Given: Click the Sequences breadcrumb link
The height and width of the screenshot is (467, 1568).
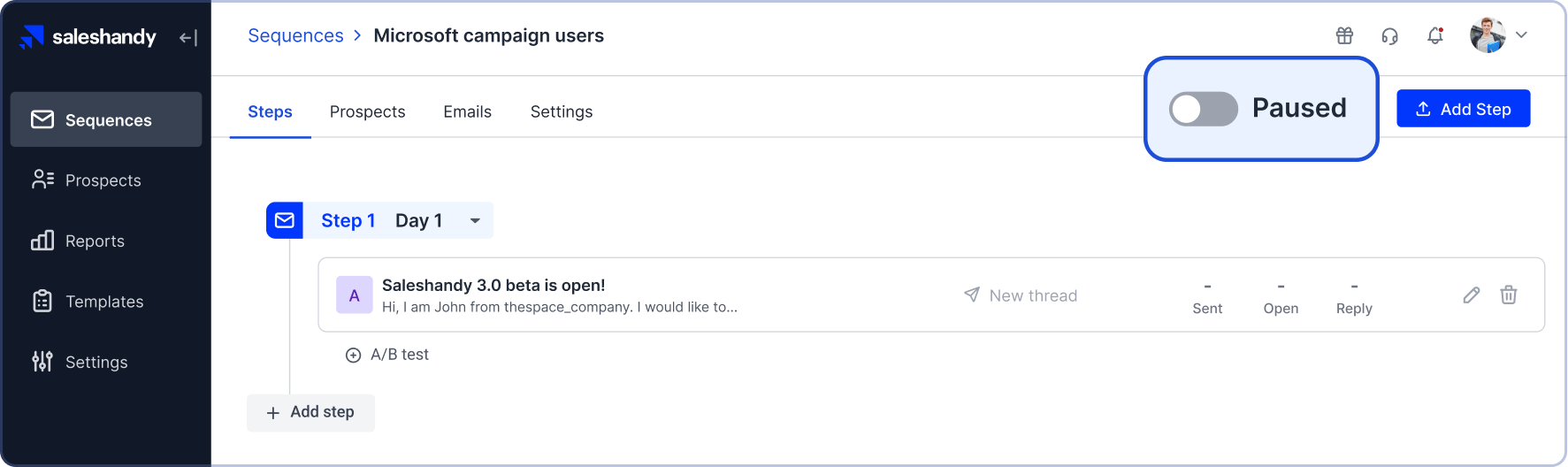Looking at the screenshot, I should pos(295,36).
